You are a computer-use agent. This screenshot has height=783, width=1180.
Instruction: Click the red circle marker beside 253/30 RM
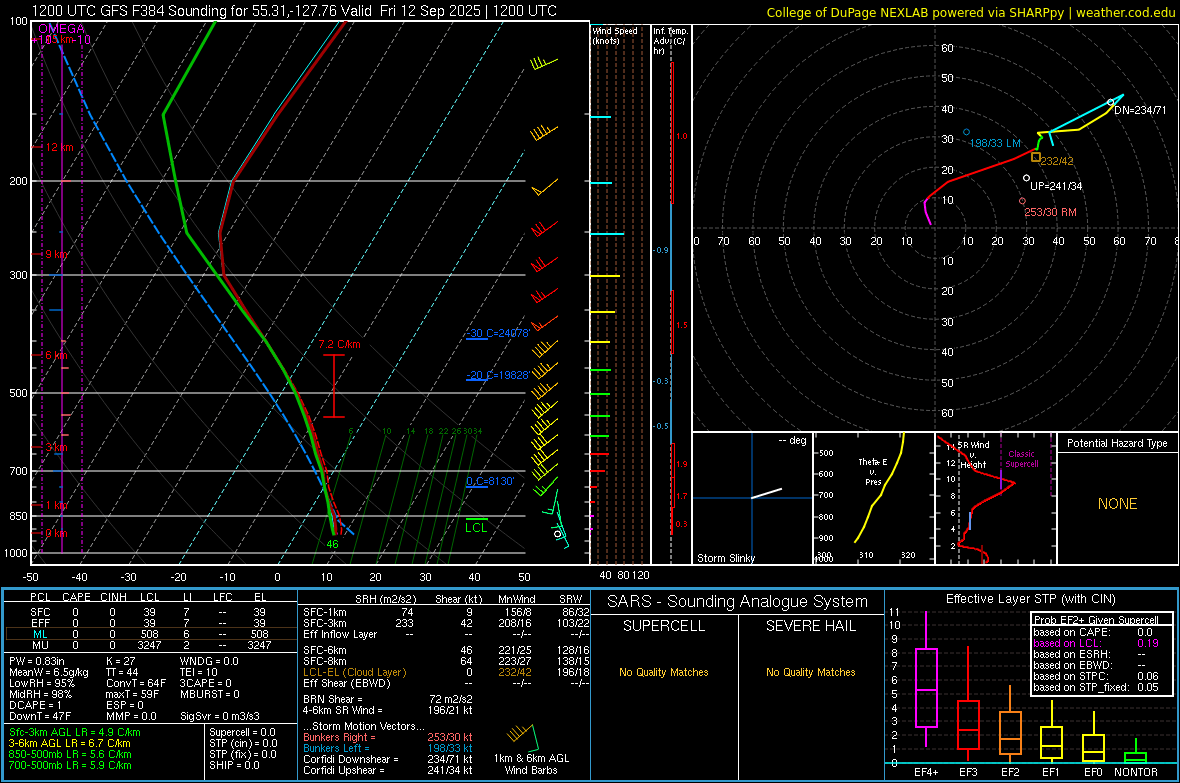pyautogui.click(x=1022, y=201)
